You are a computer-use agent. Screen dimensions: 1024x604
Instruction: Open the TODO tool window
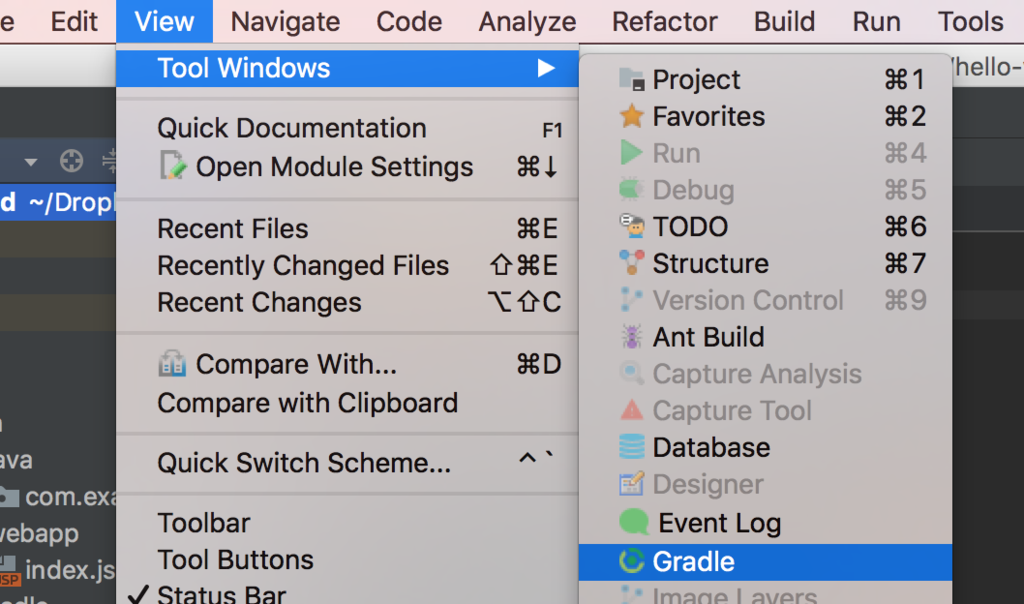click(765, 227)
